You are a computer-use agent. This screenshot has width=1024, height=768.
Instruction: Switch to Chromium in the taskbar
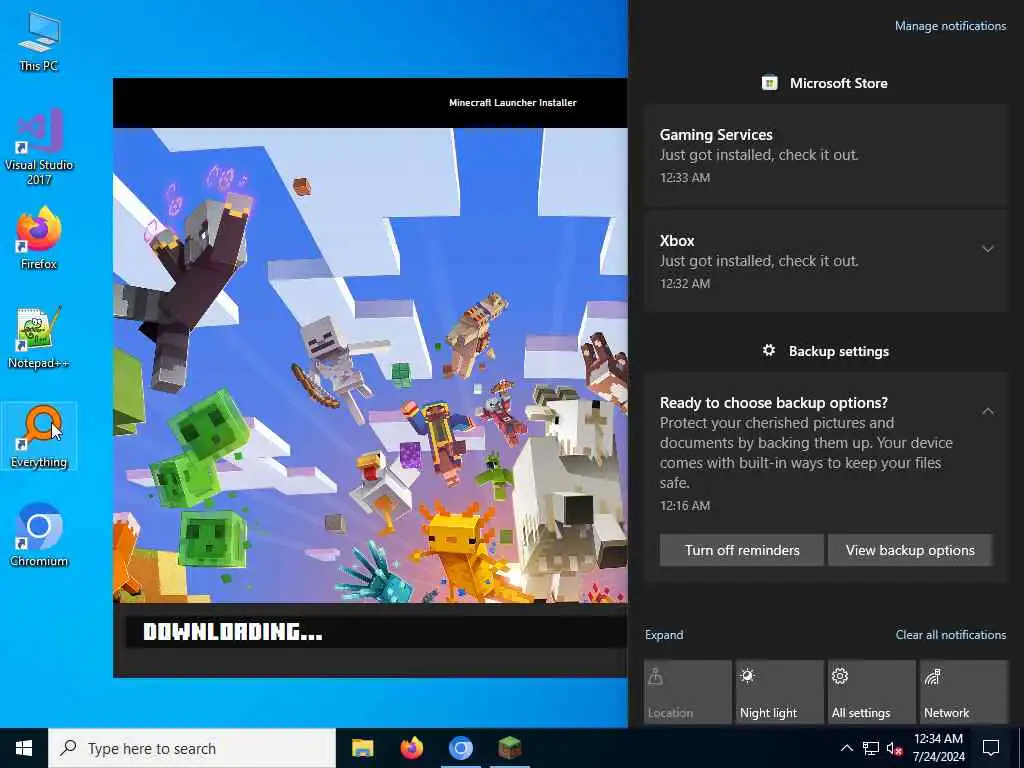click(460, 748)
